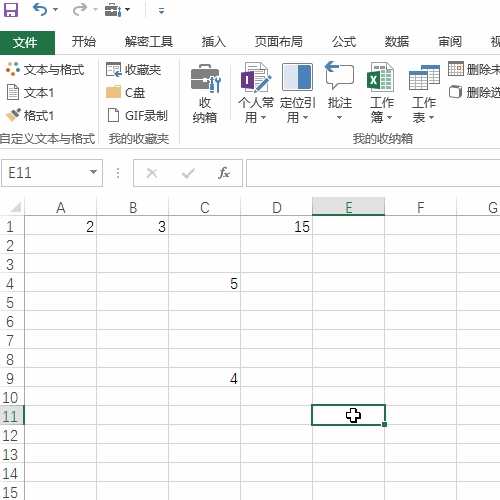Viewport: 500px width, 500px height.
Task: Open the 工作簿 workbook dropdown
Action: 381,93
